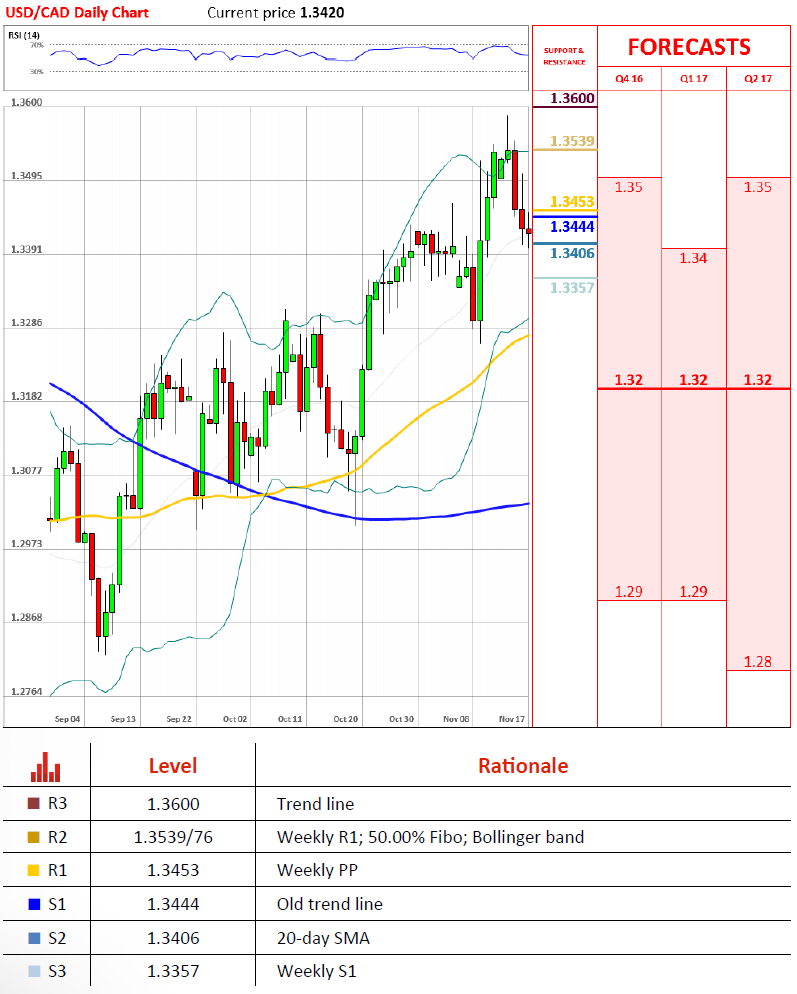The image size is (797, 994).
Task: Click the R3 dark red color swatch
Action: point(34,803)
